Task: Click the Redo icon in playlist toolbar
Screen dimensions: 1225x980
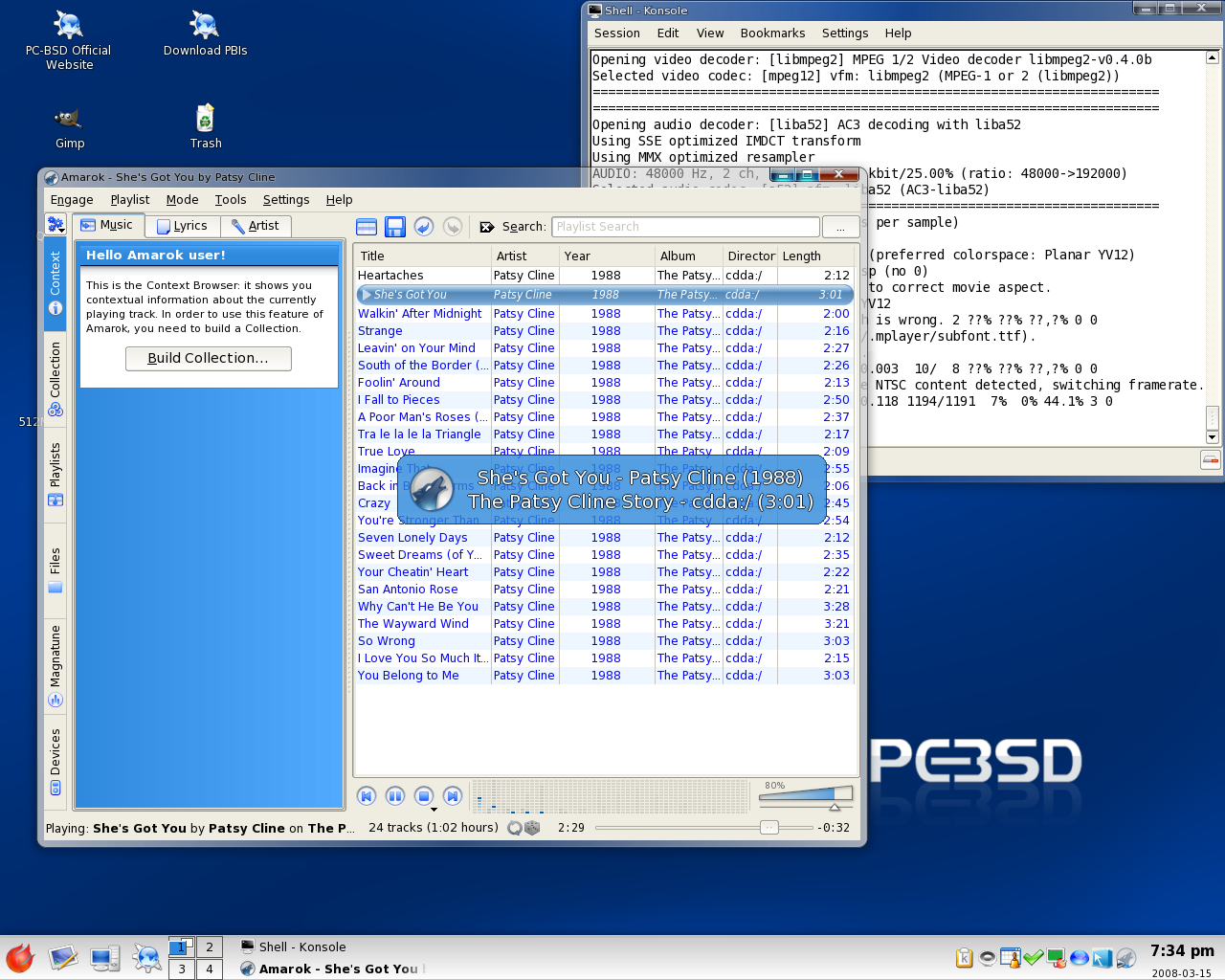Action: [453, 227]
